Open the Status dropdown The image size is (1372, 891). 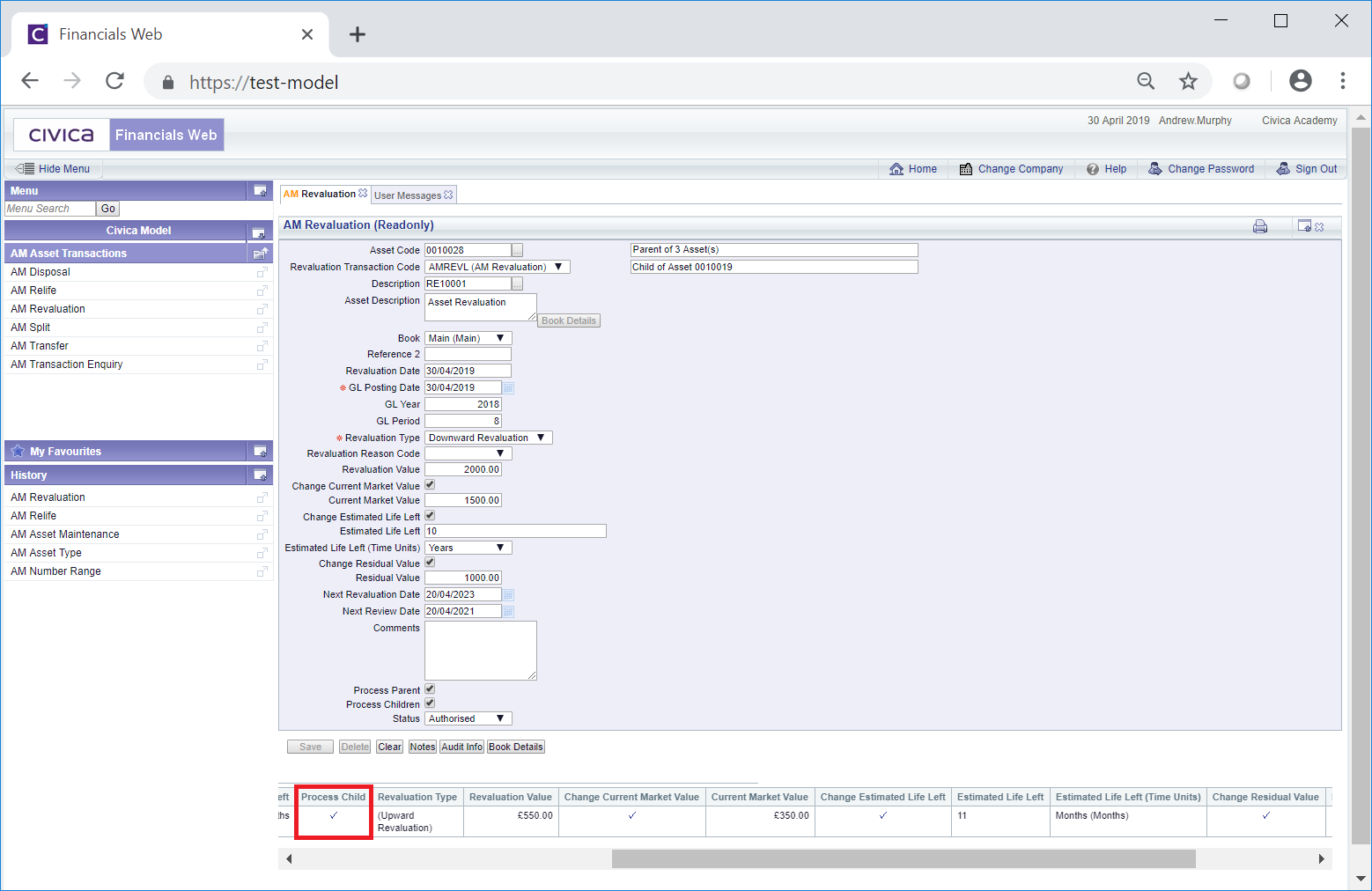point(468,718)
